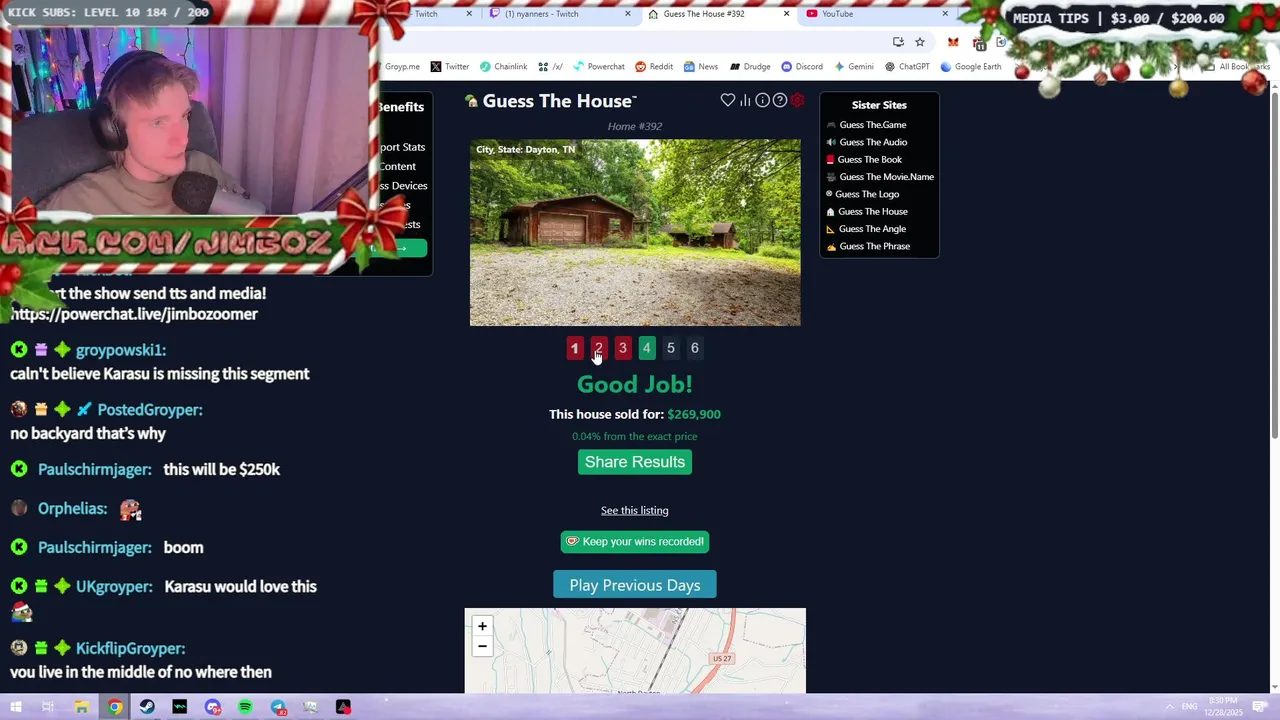Open the /x/ bookmark
The image size is (1280, 720).
[550, 67]
